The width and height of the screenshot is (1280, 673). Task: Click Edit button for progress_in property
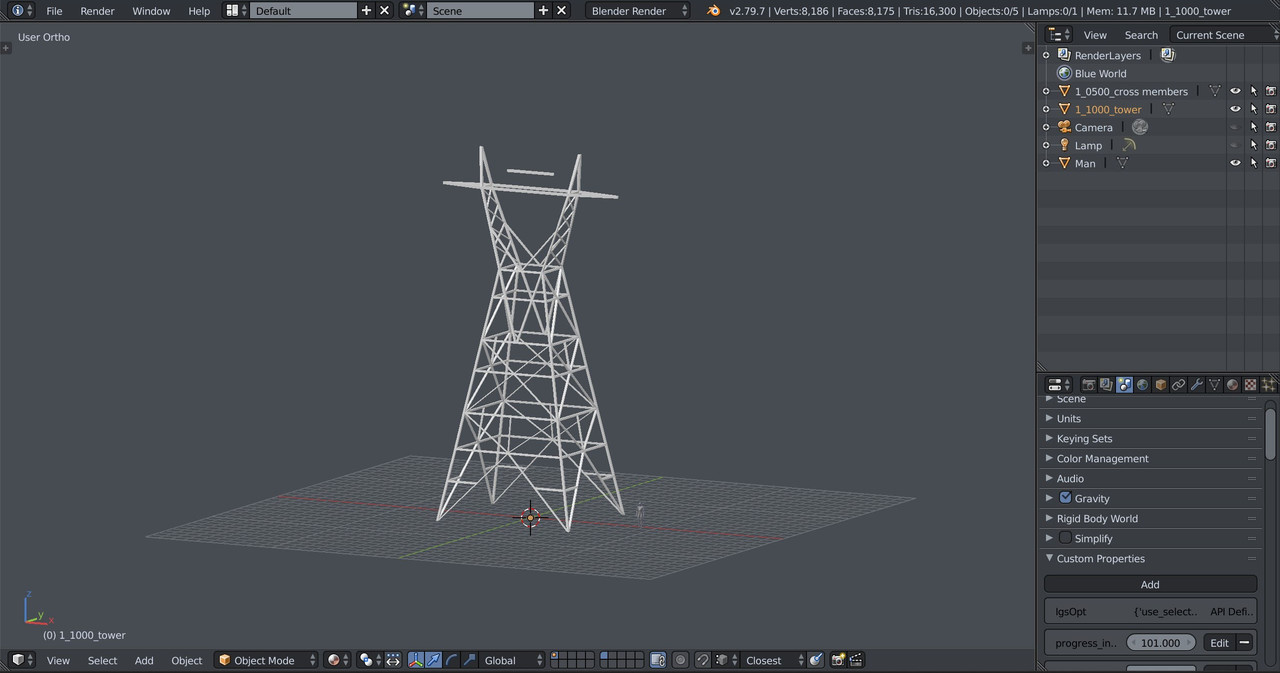(1219, 643)
